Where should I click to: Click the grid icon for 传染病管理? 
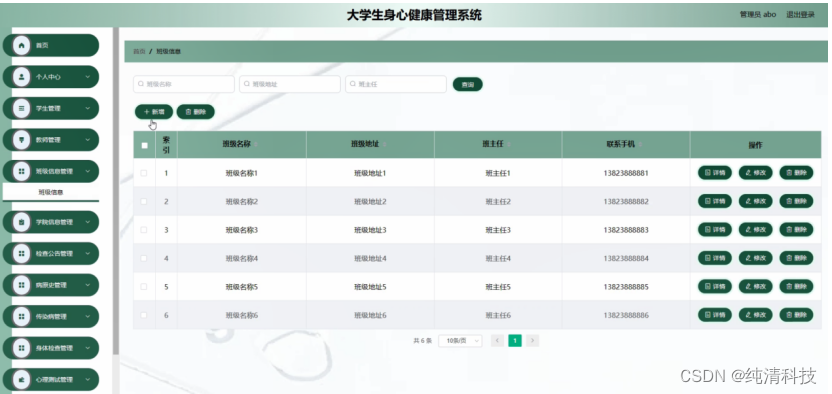[21, 317]
